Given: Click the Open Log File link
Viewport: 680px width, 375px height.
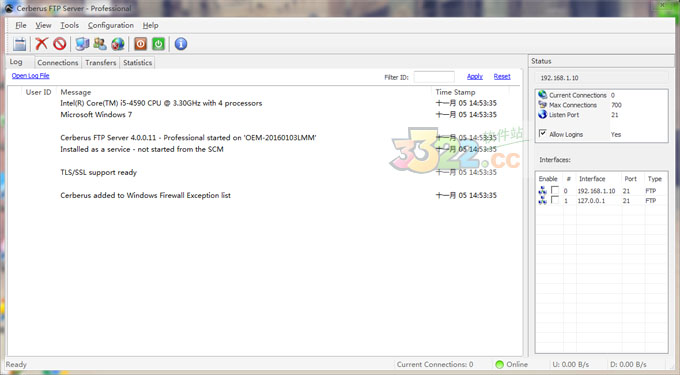Looking at the screenshot, I should pos(30,75).
